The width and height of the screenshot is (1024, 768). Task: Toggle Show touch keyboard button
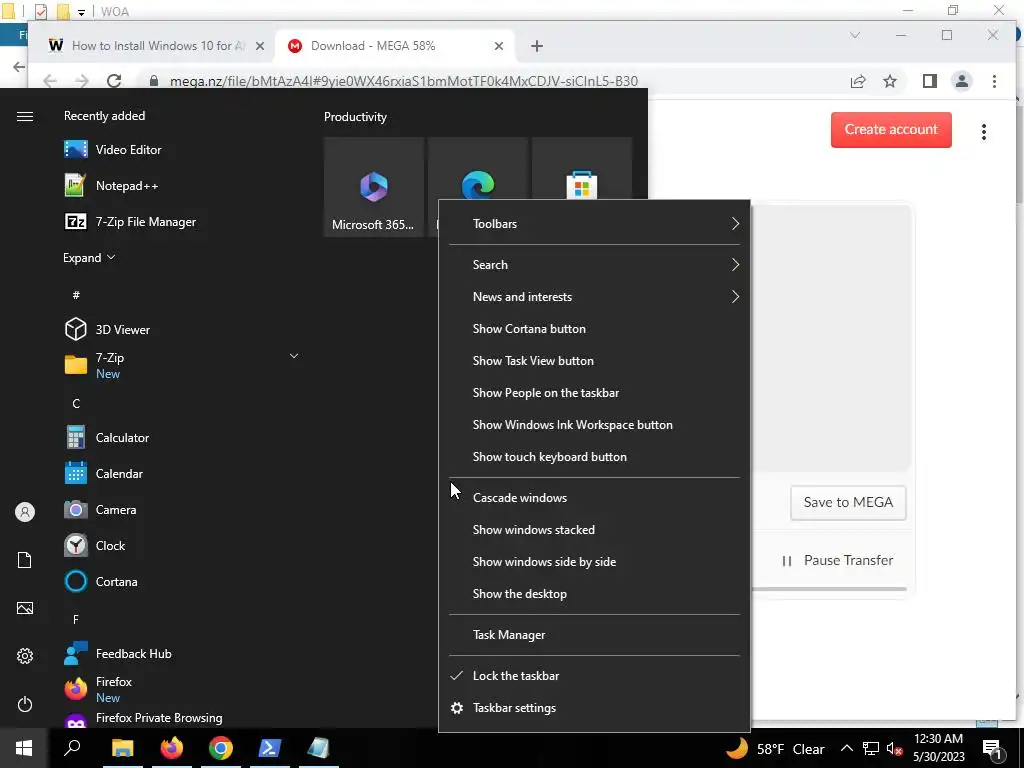pos(549,457)
